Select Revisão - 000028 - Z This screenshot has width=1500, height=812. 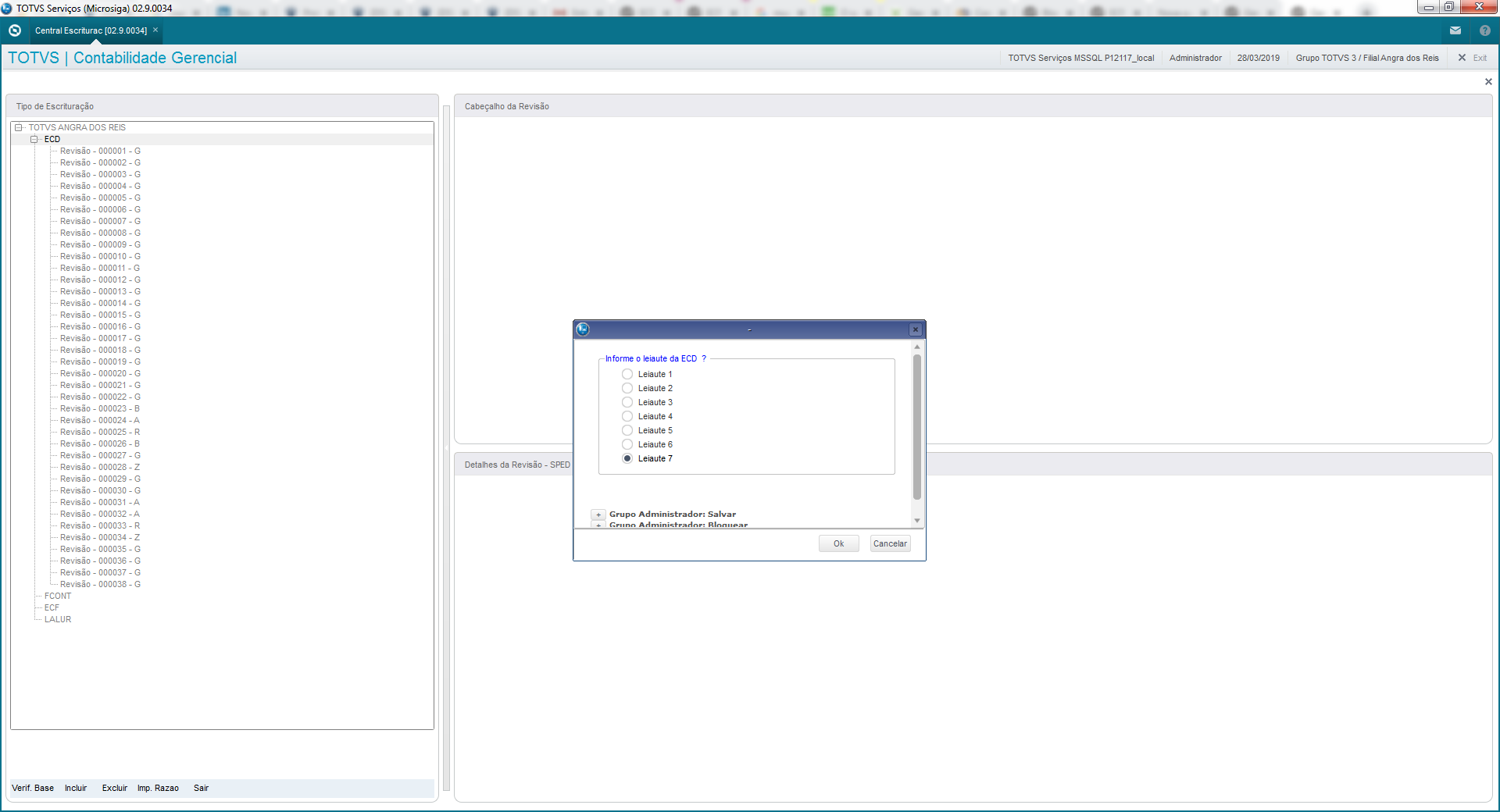tap(100, 467)
